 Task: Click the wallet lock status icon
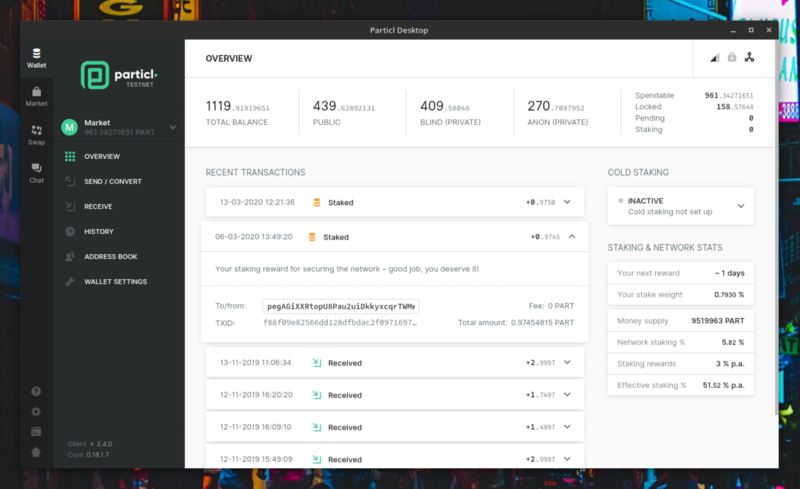click(x=732, y=57)
